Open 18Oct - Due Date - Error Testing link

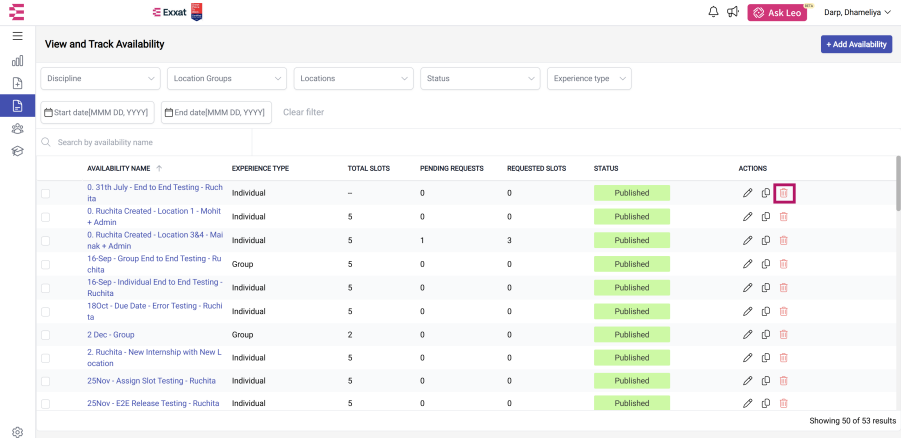tap(155, 311)
